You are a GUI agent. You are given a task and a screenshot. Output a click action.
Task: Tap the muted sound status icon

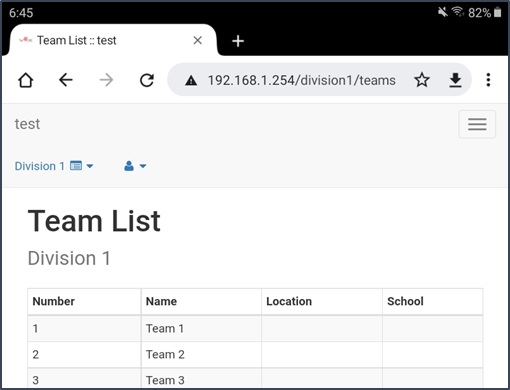tap(443, 12)
